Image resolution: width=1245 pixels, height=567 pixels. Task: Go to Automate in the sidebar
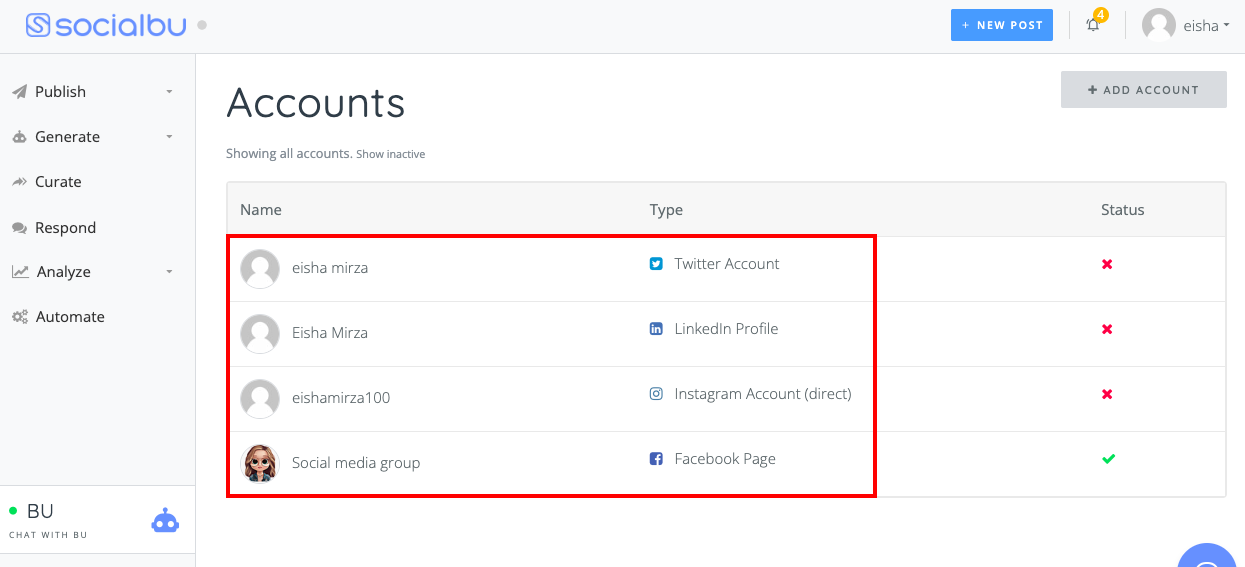click(97, 317)
